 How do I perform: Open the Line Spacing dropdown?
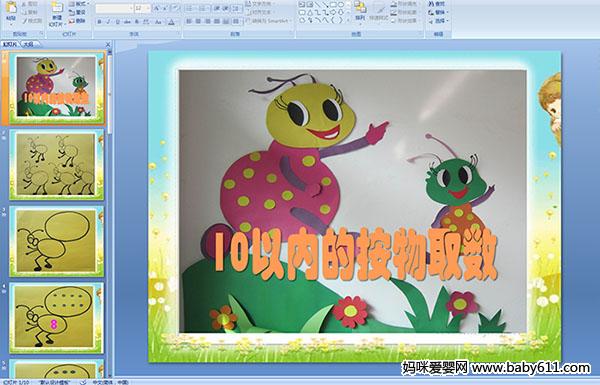pos(237,8)
